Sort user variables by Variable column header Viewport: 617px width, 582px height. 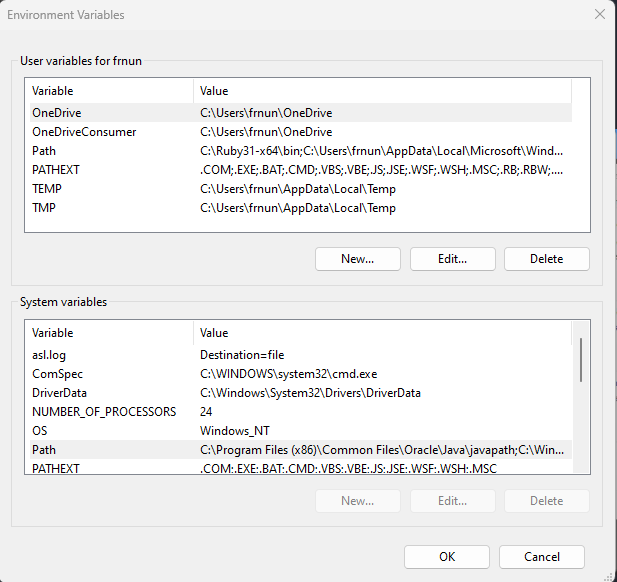[108, 91]
